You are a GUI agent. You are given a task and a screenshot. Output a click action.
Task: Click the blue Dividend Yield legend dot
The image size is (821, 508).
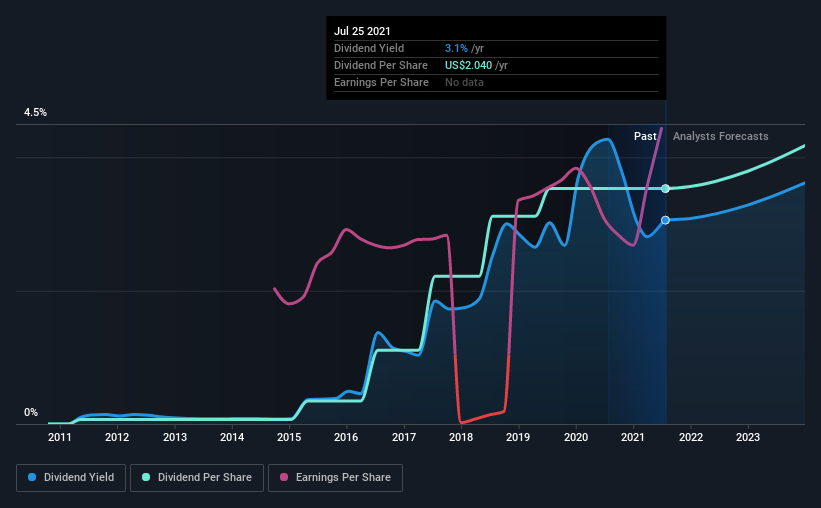(32, 477)
